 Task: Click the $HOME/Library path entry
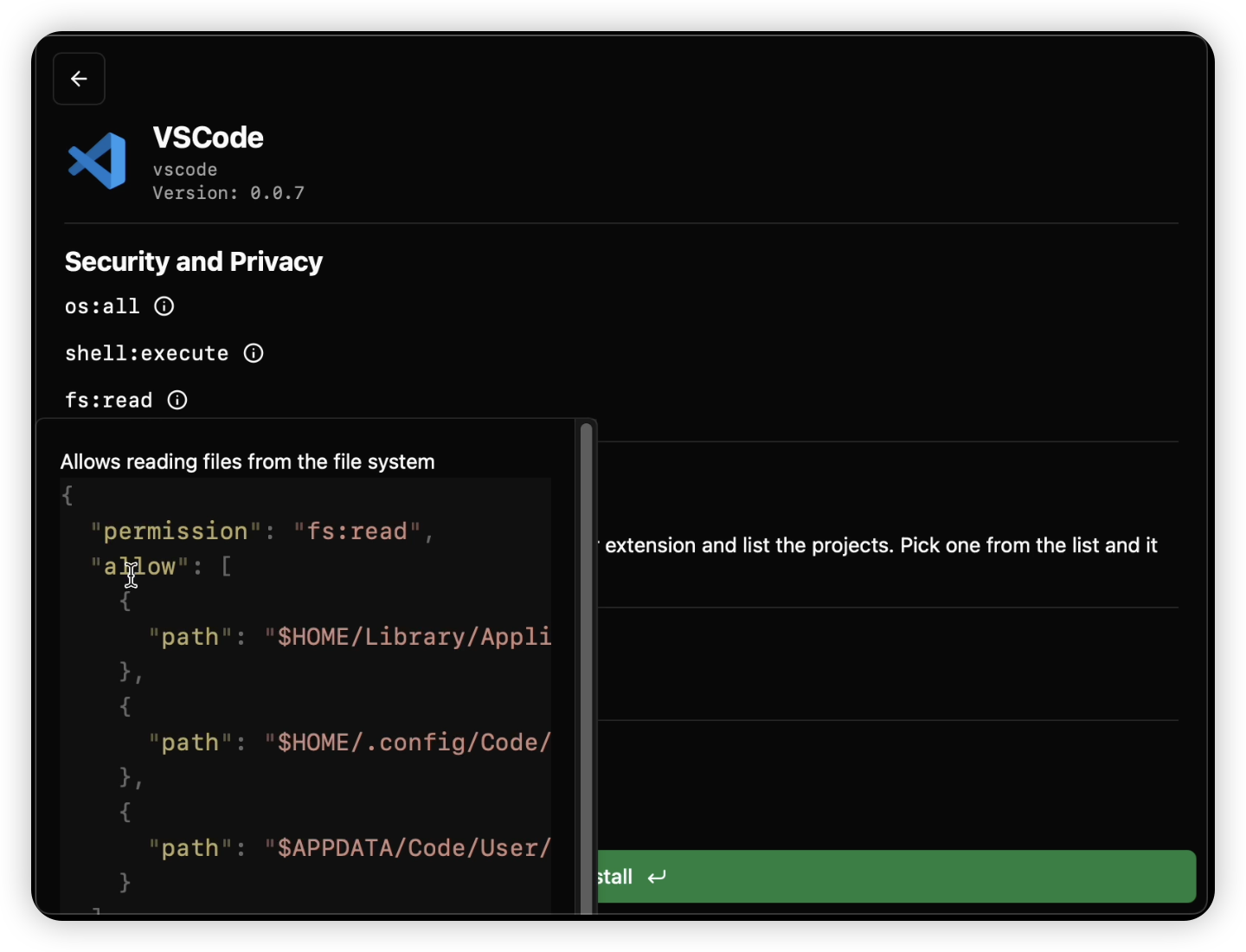pyautogui.click(x=414, y=637)
